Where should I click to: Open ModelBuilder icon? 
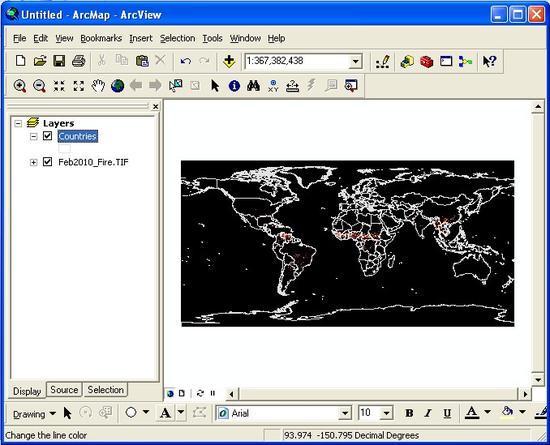[x=465, y=62]
